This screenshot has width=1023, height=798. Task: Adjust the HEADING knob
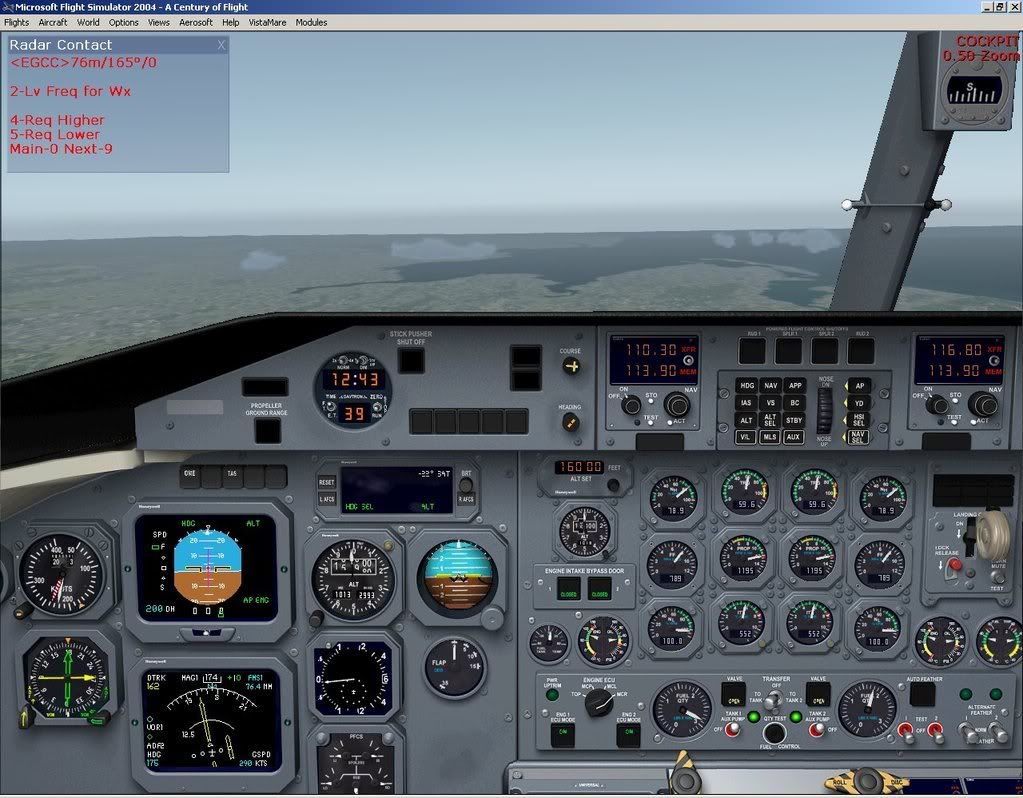coord(570,423)
